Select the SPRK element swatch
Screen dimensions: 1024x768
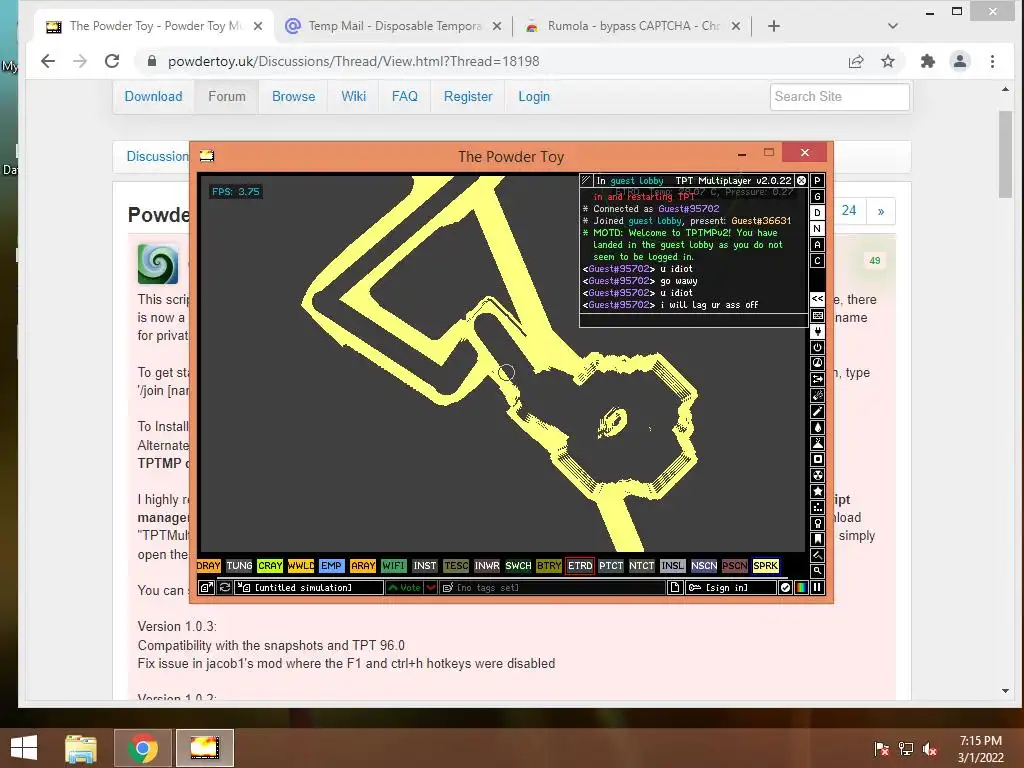click(x=765, y=566)
